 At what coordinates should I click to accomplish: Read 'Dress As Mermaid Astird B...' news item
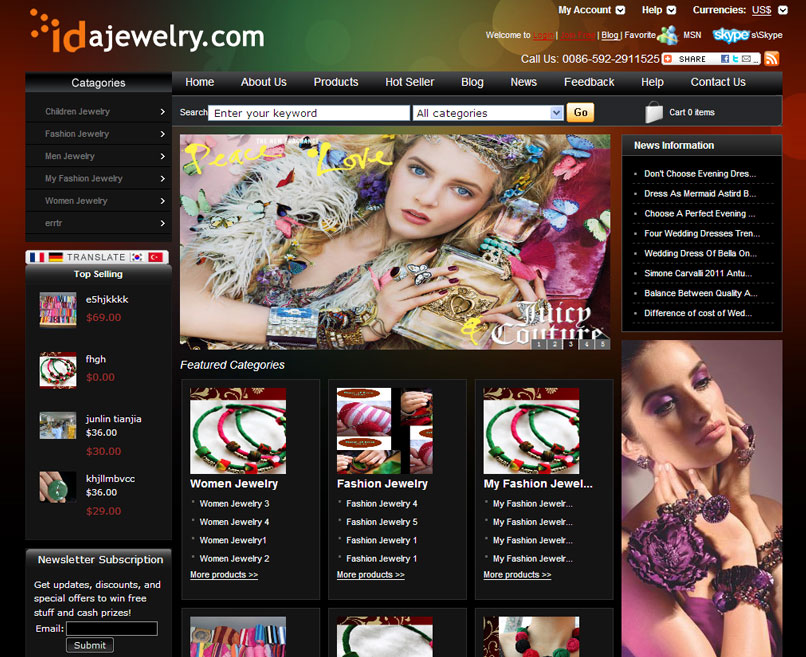tap(700, 194)
